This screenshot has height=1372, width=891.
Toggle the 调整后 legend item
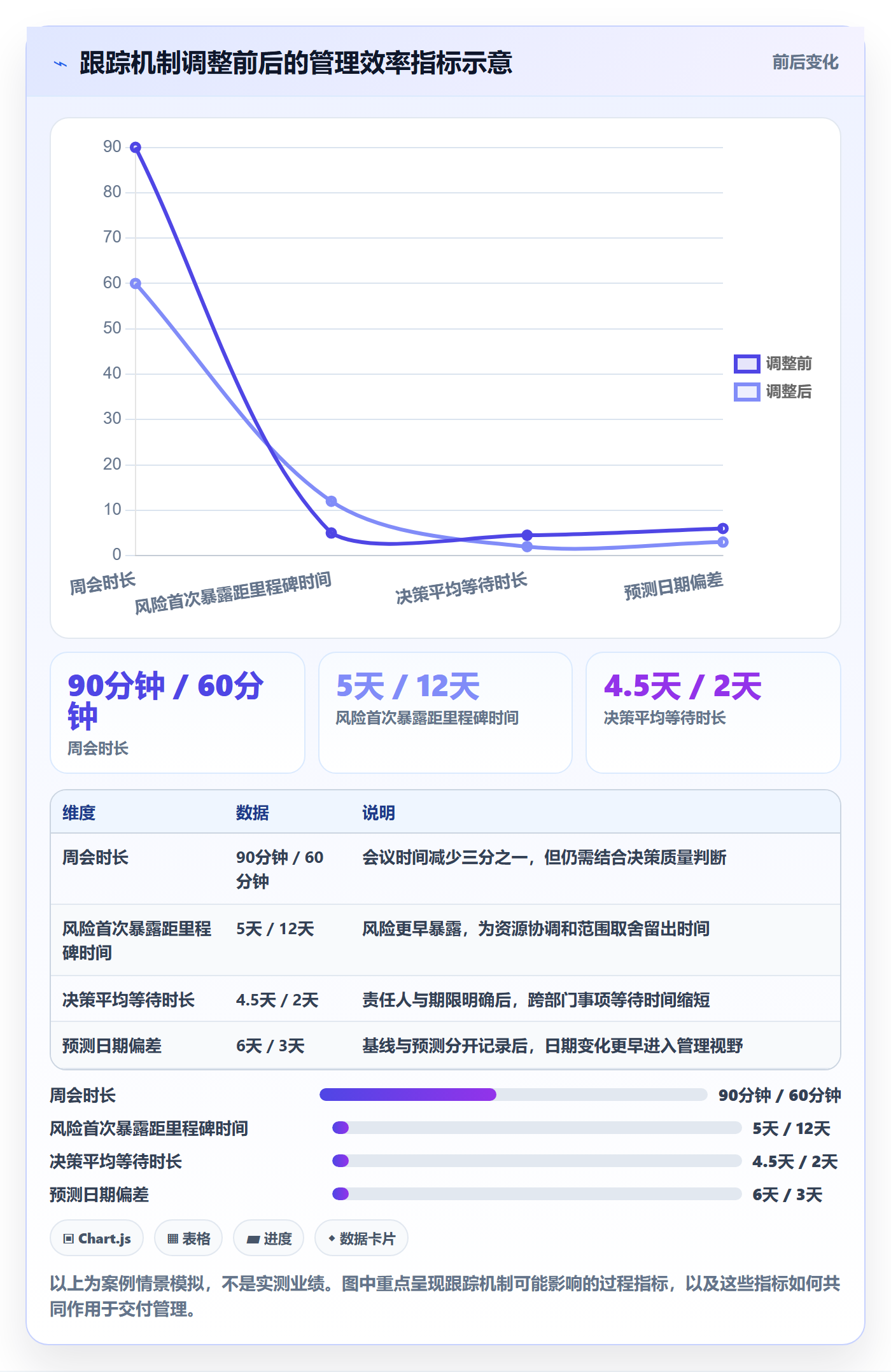pyautogui.click(x=773, y=391)
